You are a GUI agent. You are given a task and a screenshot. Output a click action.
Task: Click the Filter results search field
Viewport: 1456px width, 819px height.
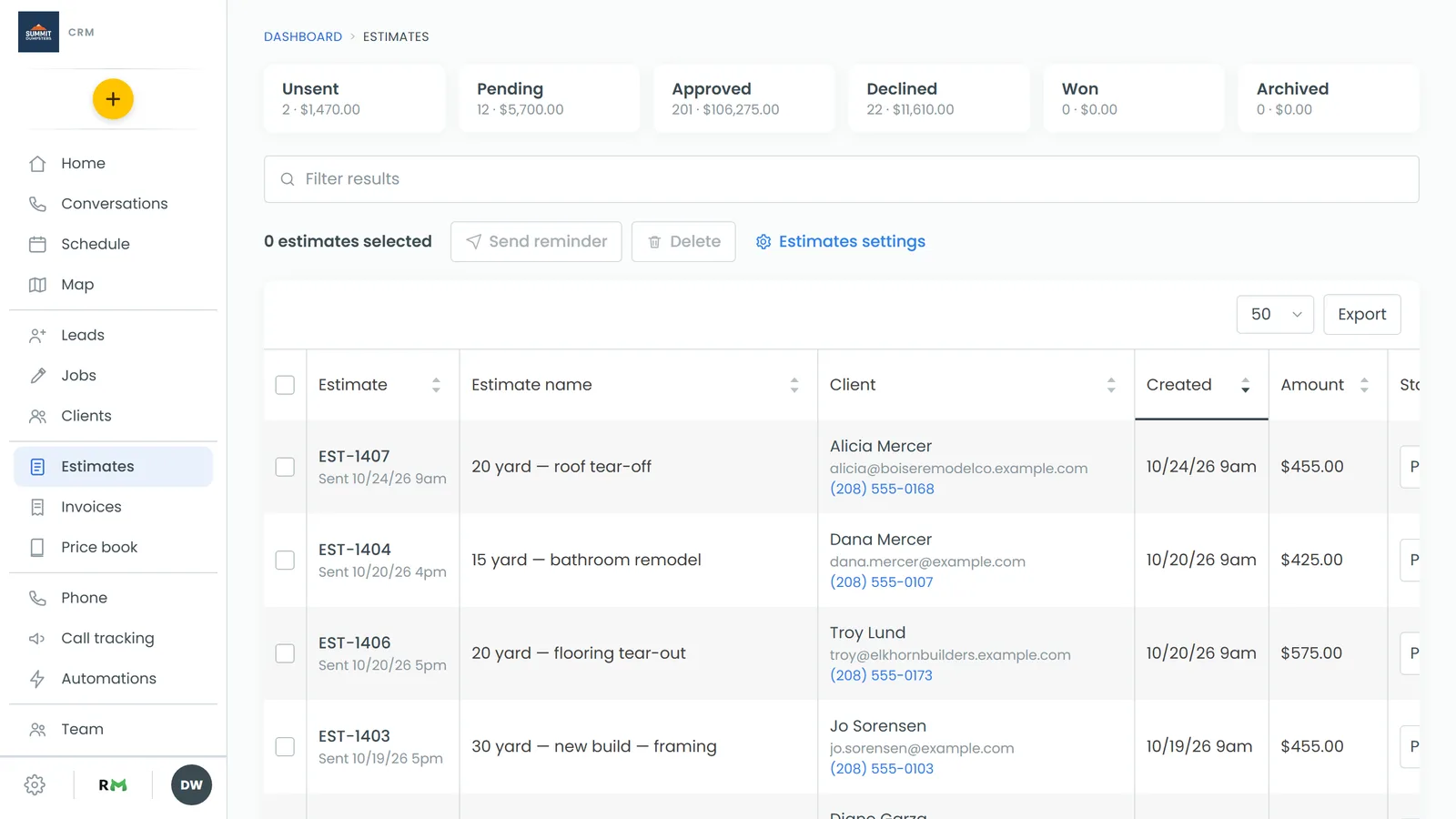coord(841,179)
